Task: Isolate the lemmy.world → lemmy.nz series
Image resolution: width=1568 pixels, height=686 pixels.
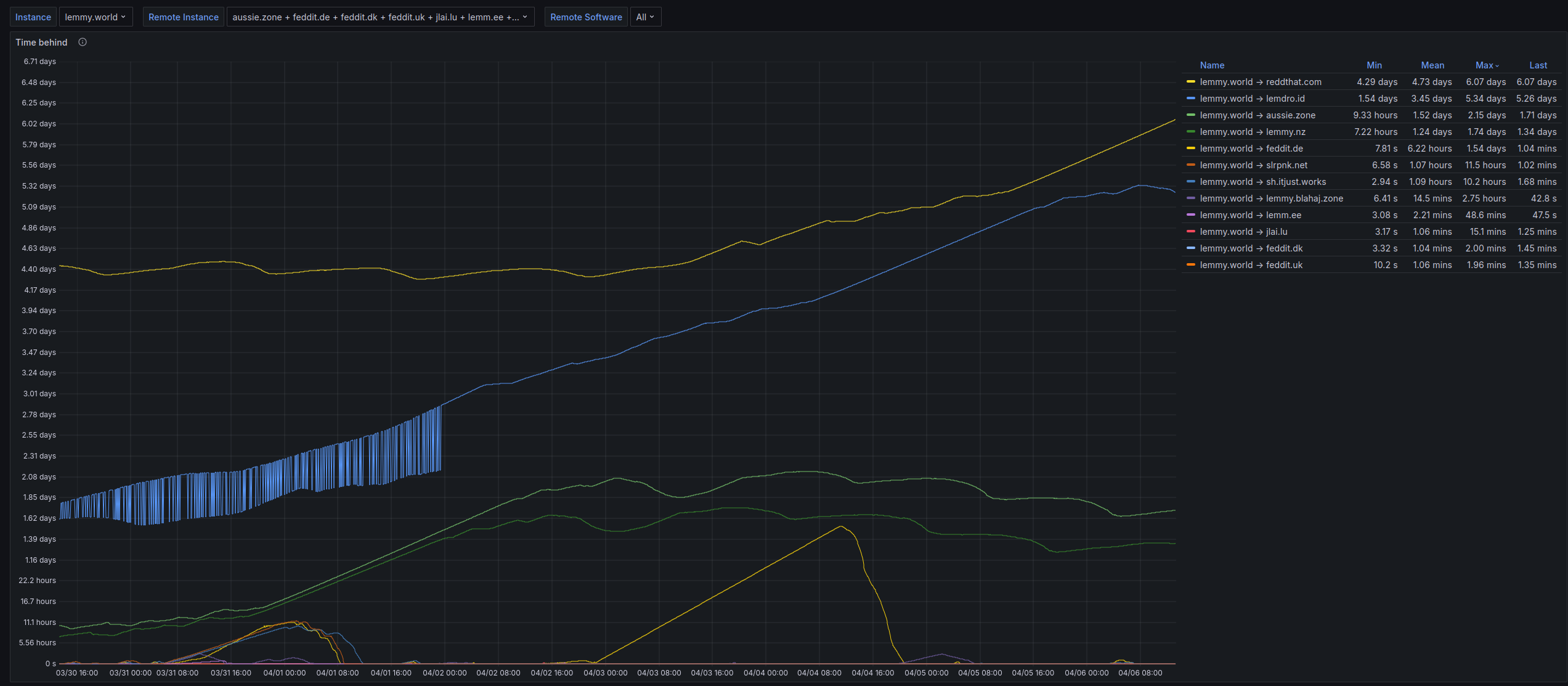Action: pyautogui.click(x=1253, y=132)
